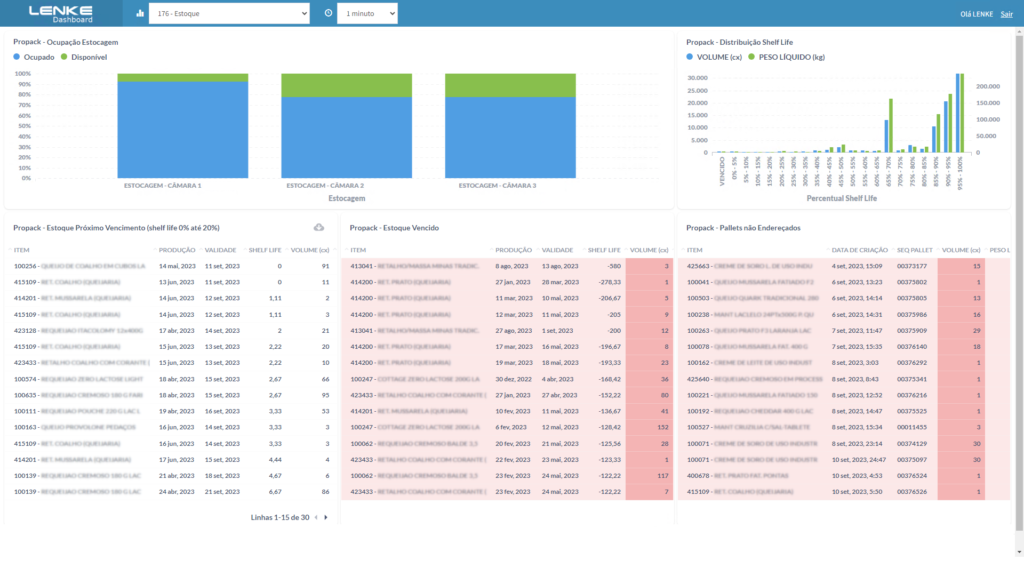Select the pallet row for item 400678
Image resolution: width=1024 pixels, height=576 pixels.
(x=844, y=476)
